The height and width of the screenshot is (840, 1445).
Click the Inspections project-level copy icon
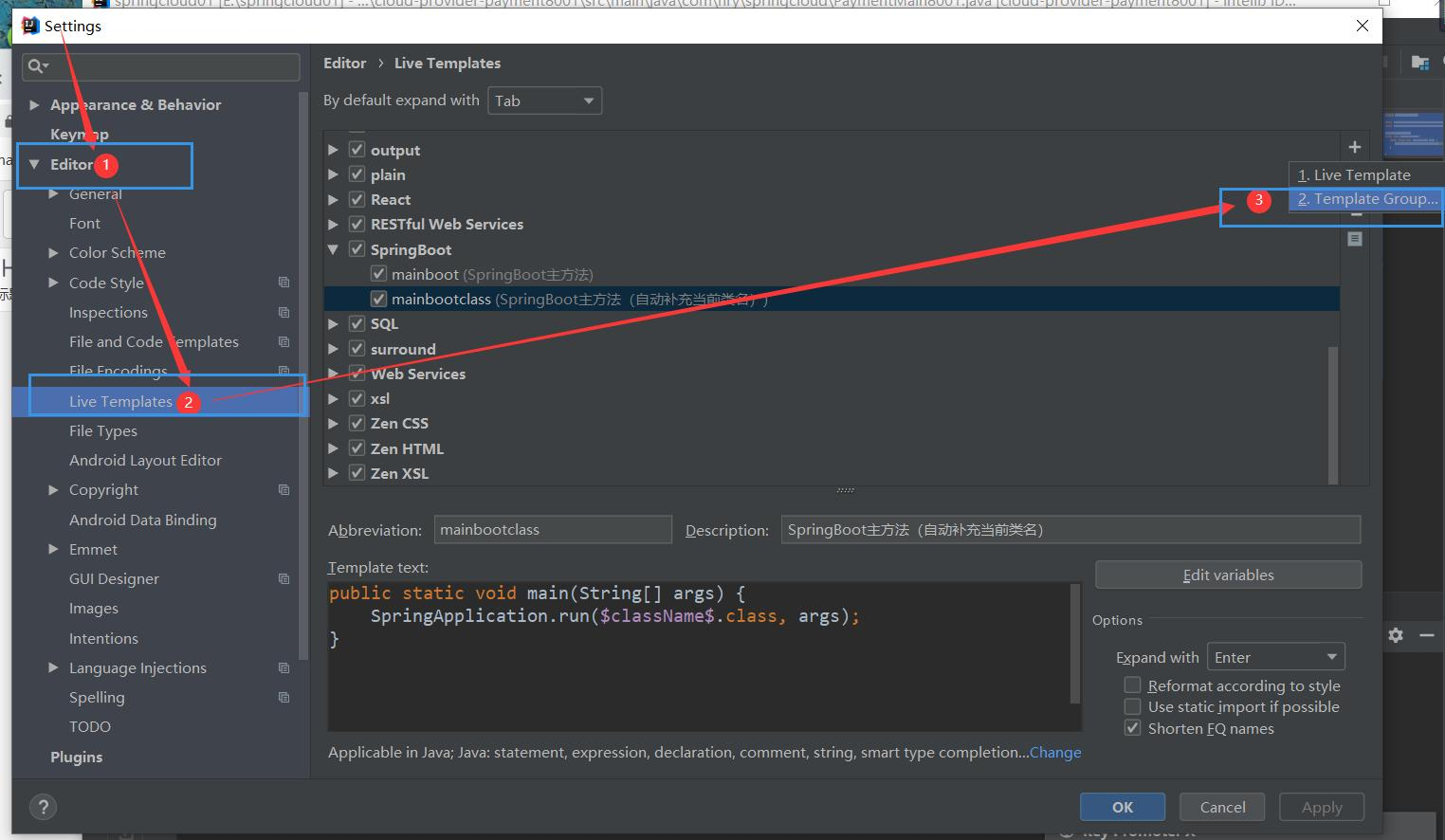tap(284, 312)
